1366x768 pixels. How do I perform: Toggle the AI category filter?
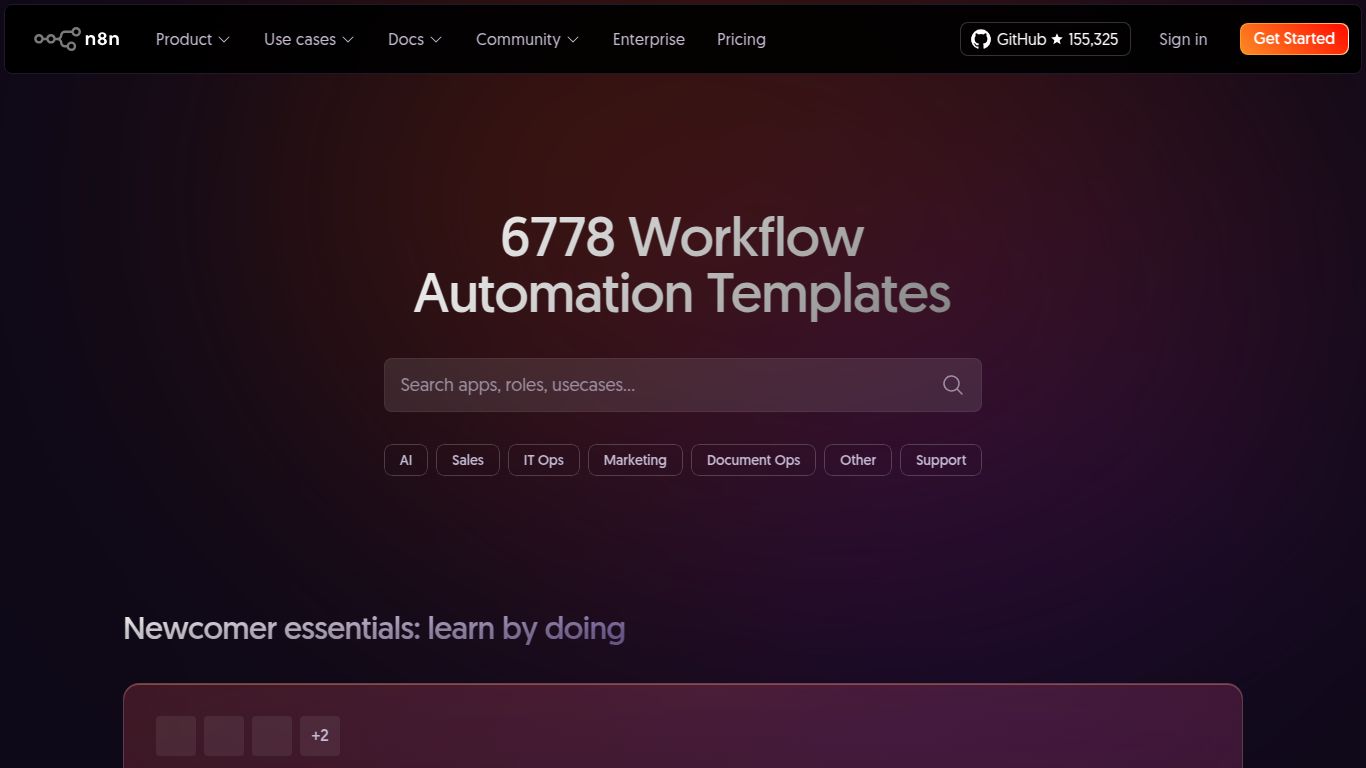coord(405,460)
